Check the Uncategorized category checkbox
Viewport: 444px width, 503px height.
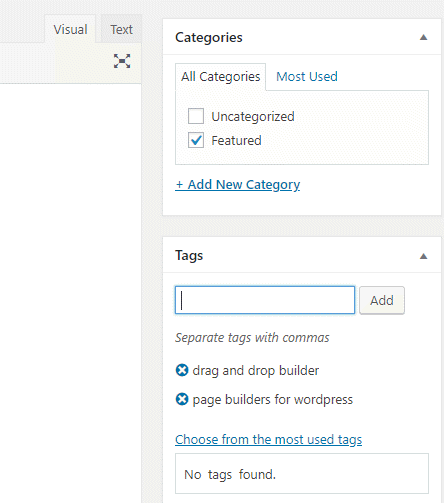196,116
